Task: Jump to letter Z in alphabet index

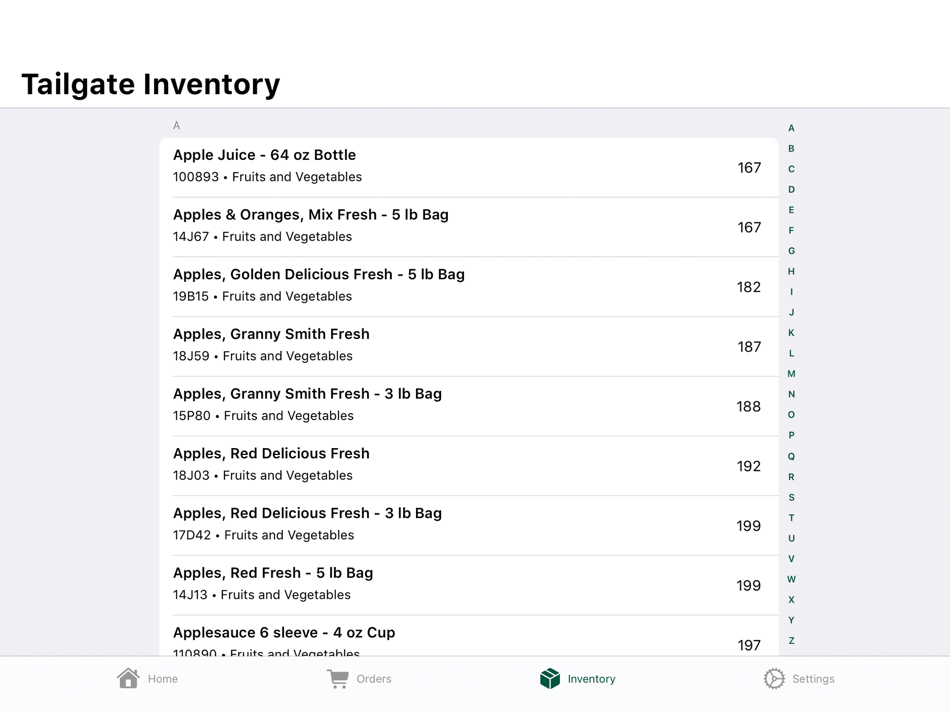Action: click(x=791, y=640)
